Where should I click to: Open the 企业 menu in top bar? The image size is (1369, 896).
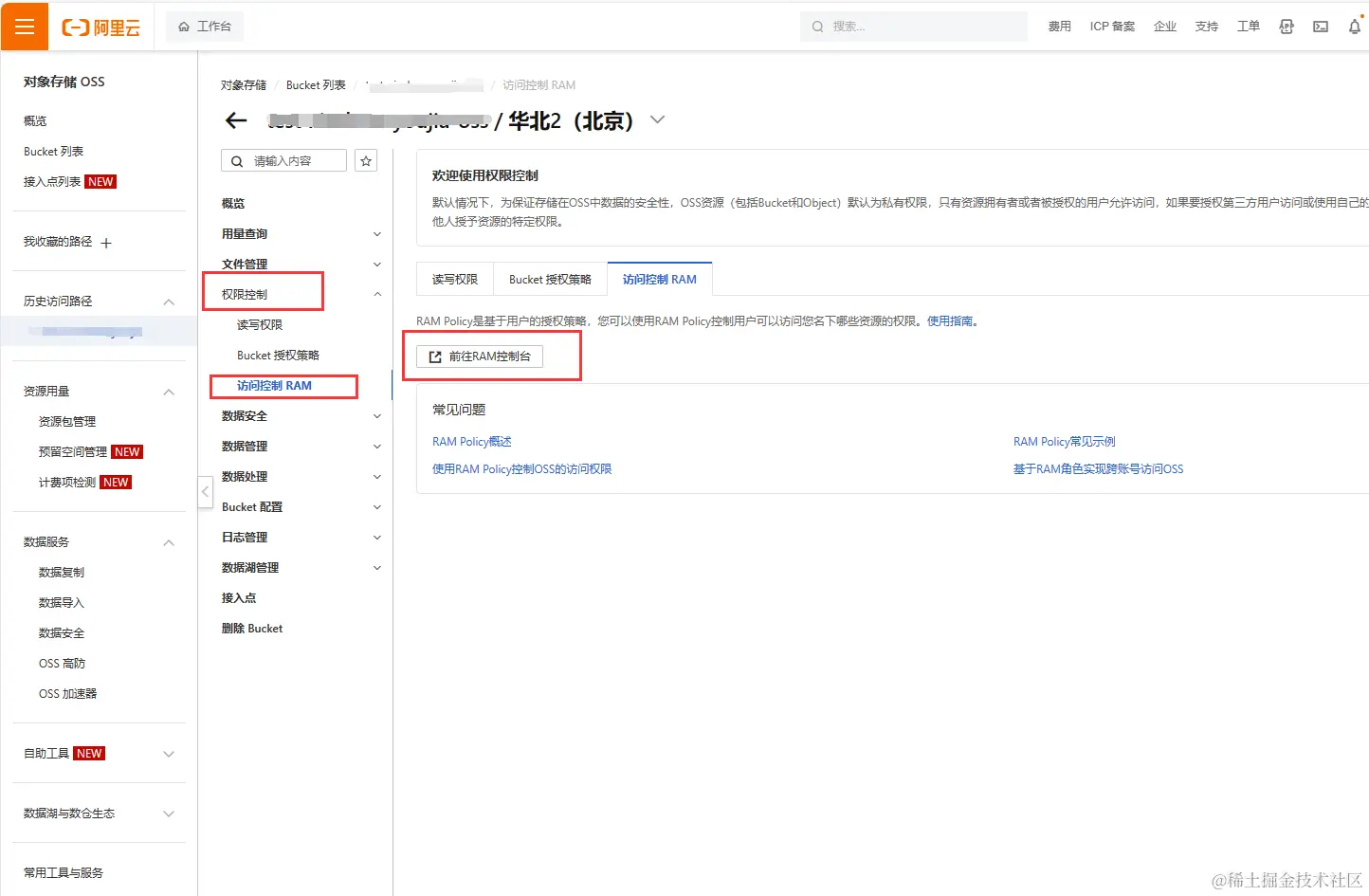point(1165,27)
